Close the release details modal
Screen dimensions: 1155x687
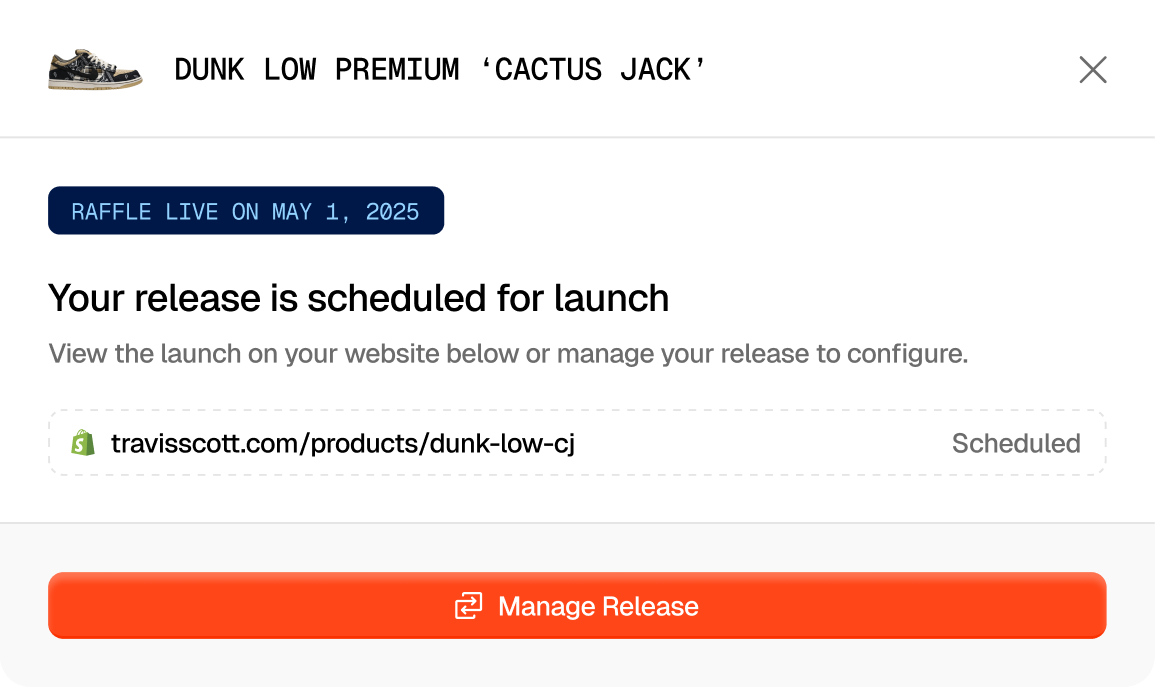click(x=1093, y=70)
